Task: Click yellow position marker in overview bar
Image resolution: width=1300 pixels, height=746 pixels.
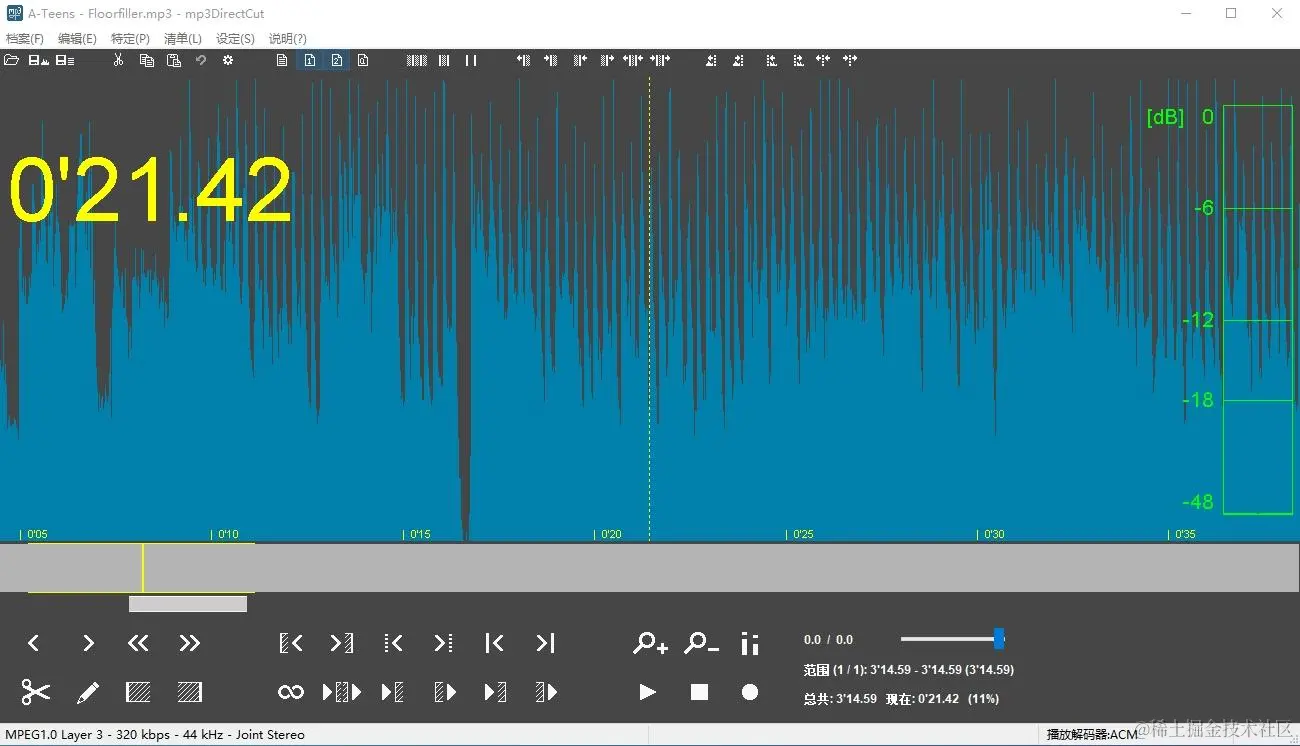Action: pos(143,568)
